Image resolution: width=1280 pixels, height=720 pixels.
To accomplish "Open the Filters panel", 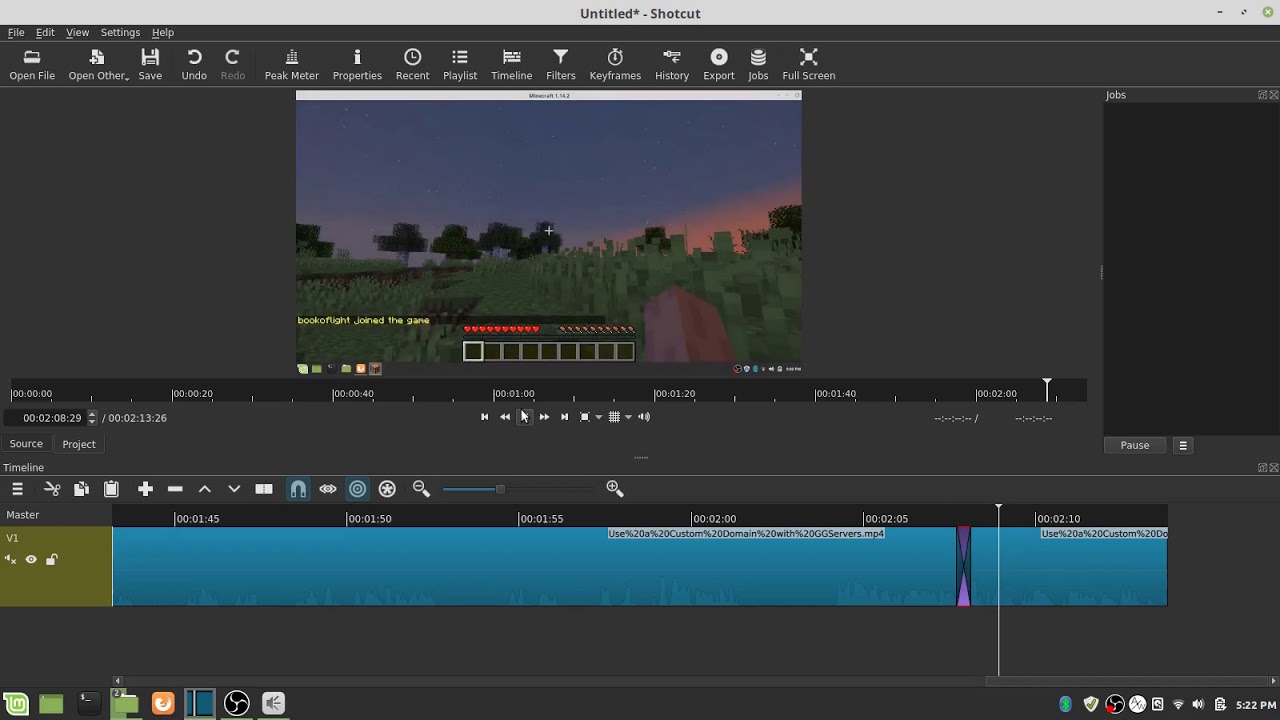I will coord(561,64).
